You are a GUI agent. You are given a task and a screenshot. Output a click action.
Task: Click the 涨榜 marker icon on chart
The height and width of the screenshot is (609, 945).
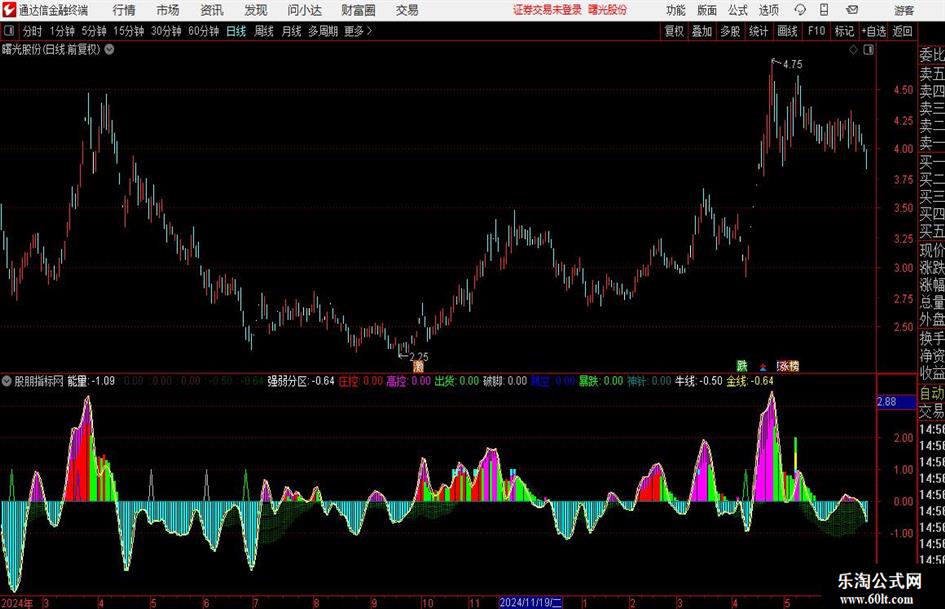(788, 366)
